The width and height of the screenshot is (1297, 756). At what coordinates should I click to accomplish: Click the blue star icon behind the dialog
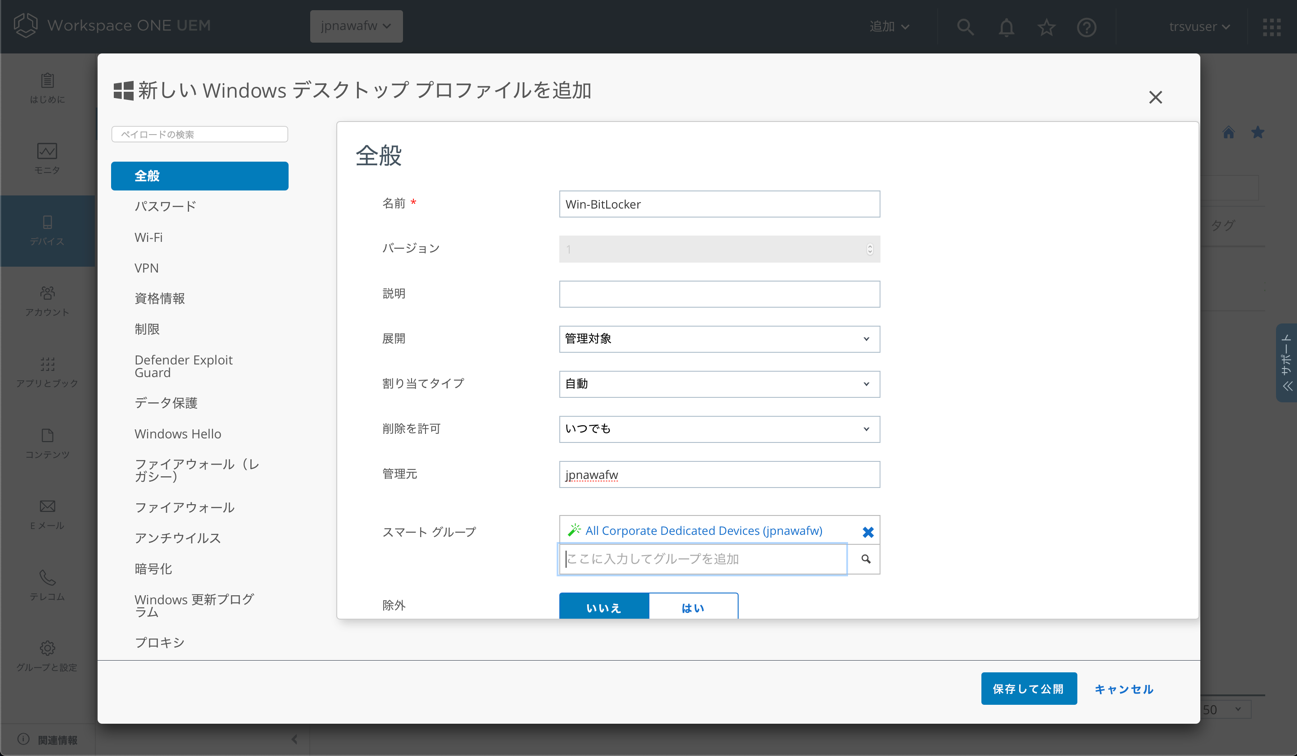pos(1258,132)
